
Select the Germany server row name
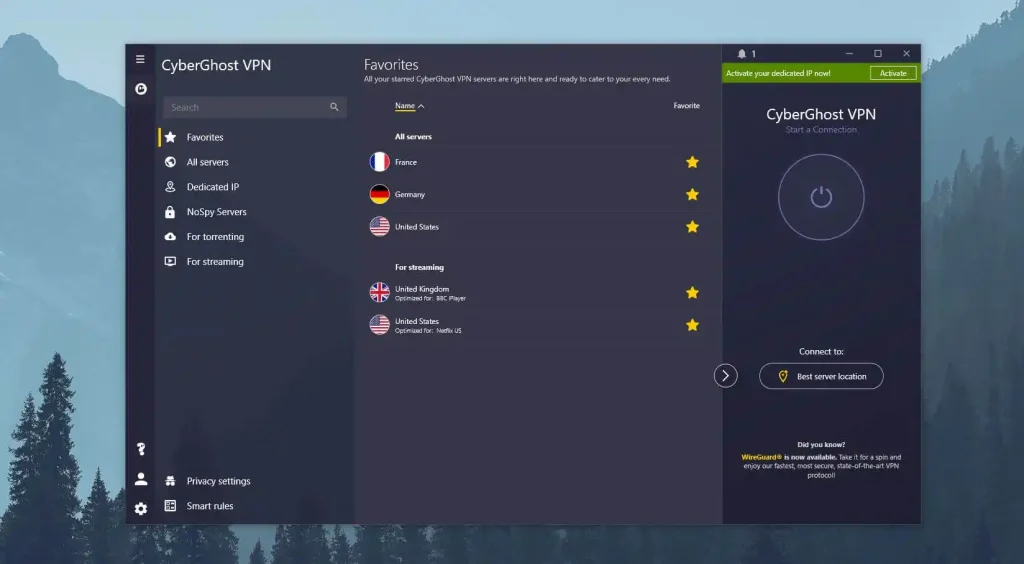pyautogui.click(x=409, y=195)
